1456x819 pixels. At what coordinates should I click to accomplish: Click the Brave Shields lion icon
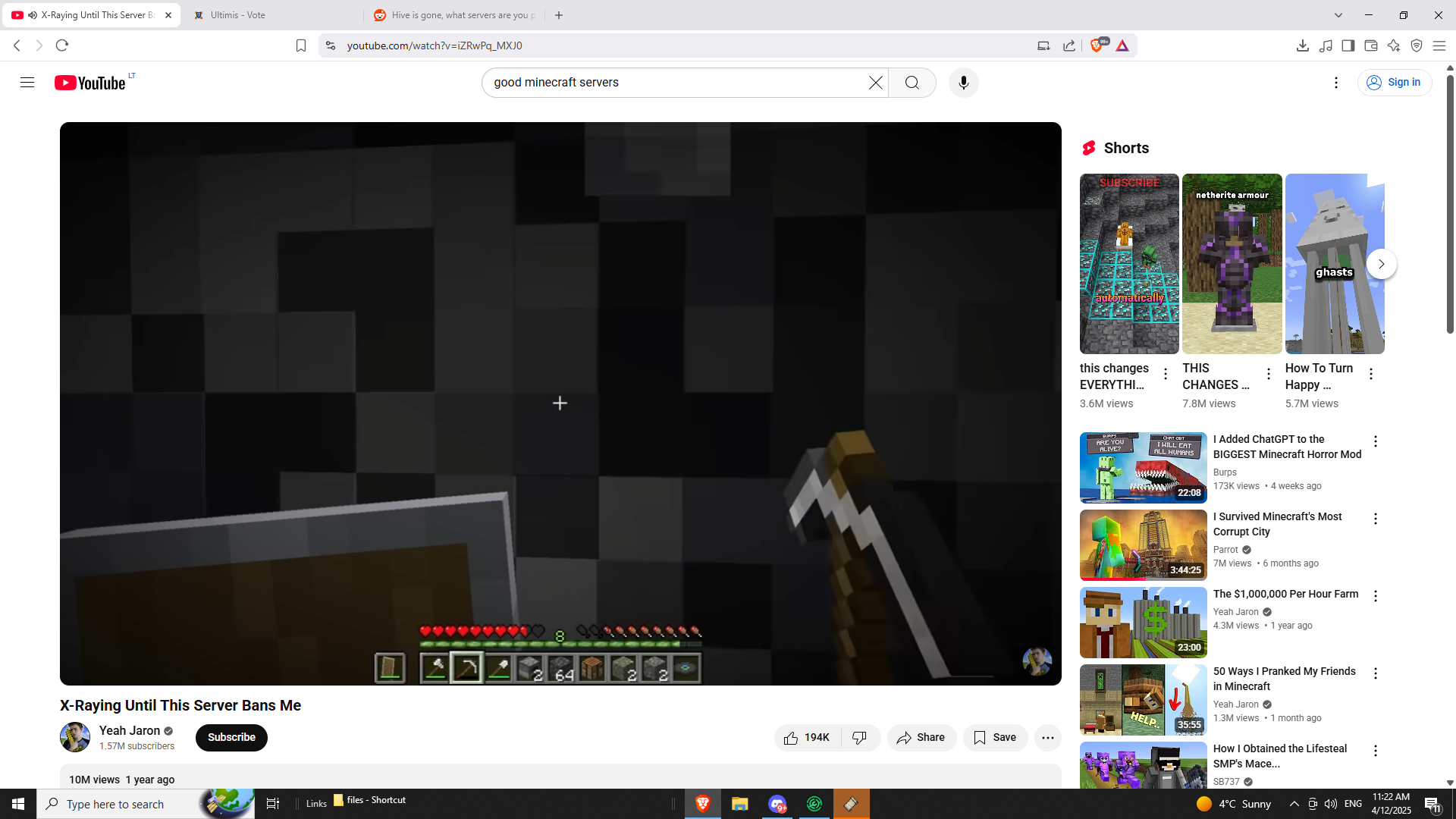click(x=1096, y=45)
